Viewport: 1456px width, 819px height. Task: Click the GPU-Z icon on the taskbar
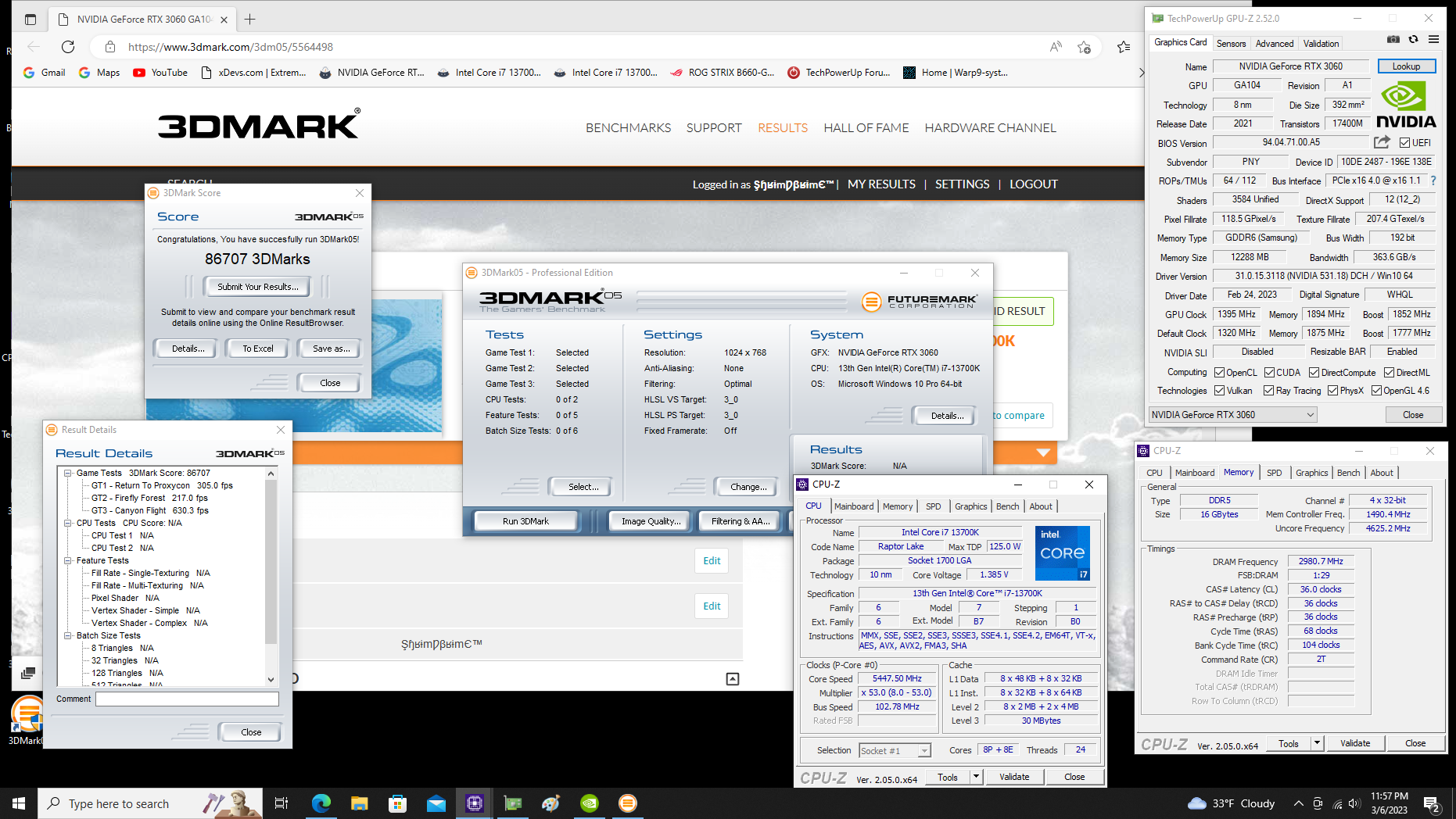(x=512, y=803)
